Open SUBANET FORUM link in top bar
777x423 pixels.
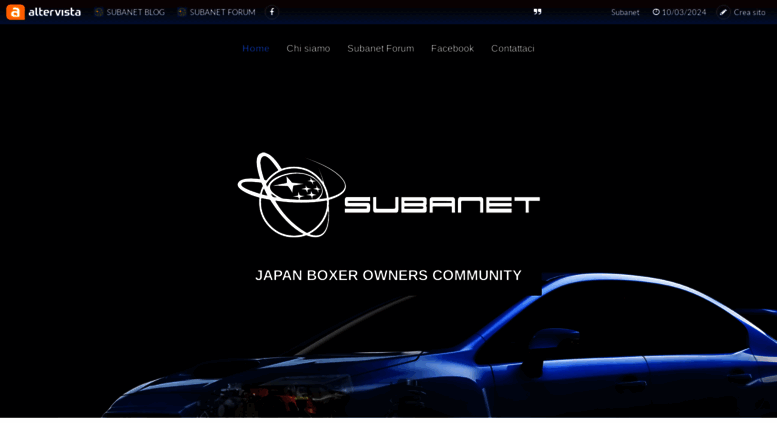click(222, 12)
